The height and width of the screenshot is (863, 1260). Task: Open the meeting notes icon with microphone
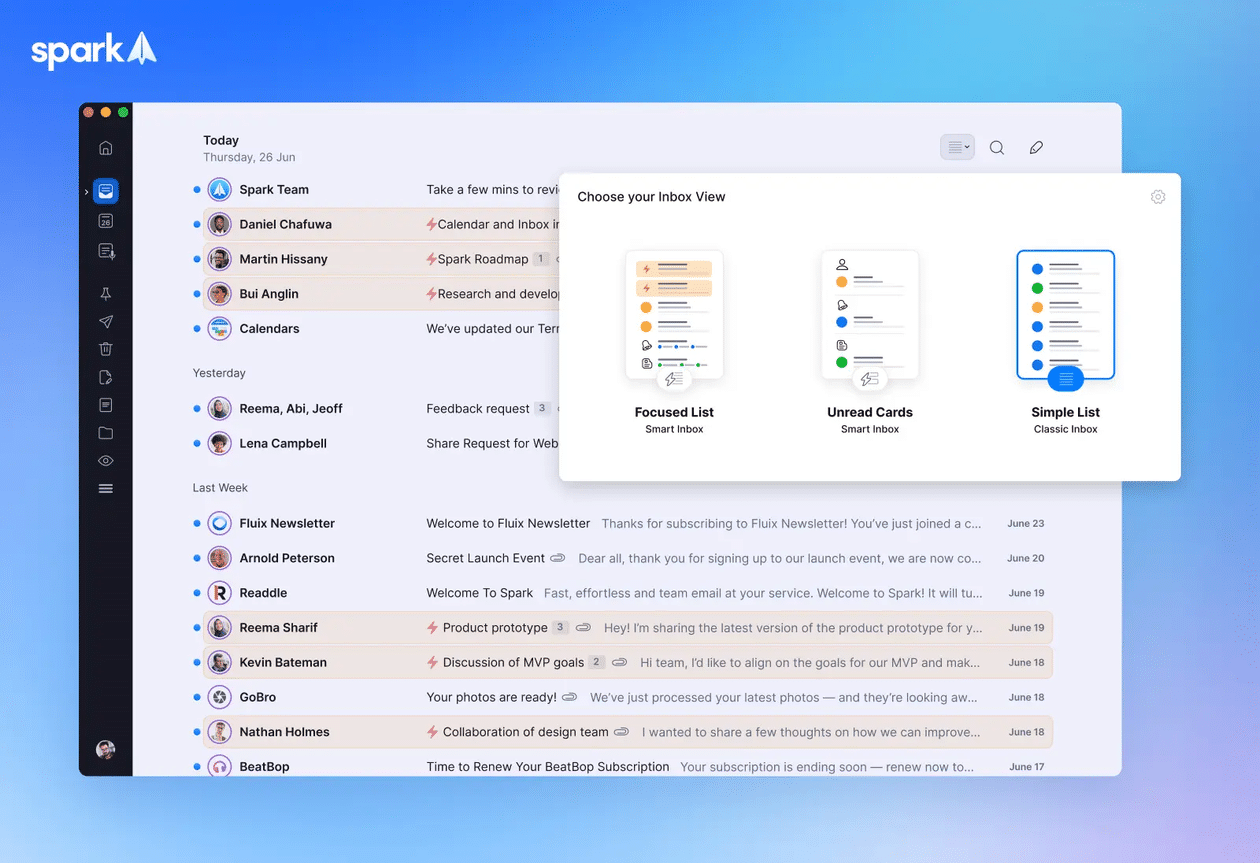106,251
